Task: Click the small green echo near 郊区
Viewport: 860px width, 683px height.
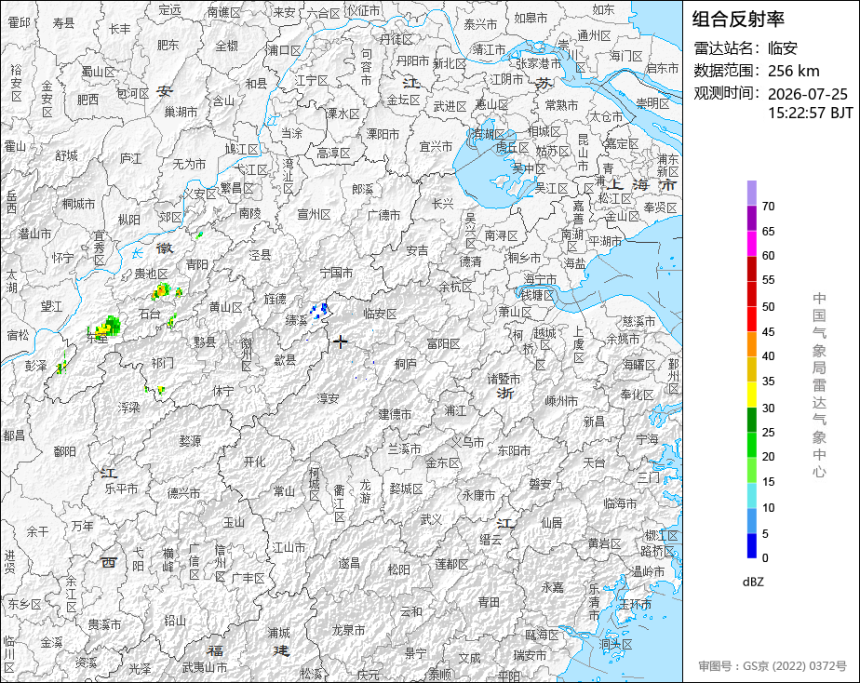Action: [199, 235]
